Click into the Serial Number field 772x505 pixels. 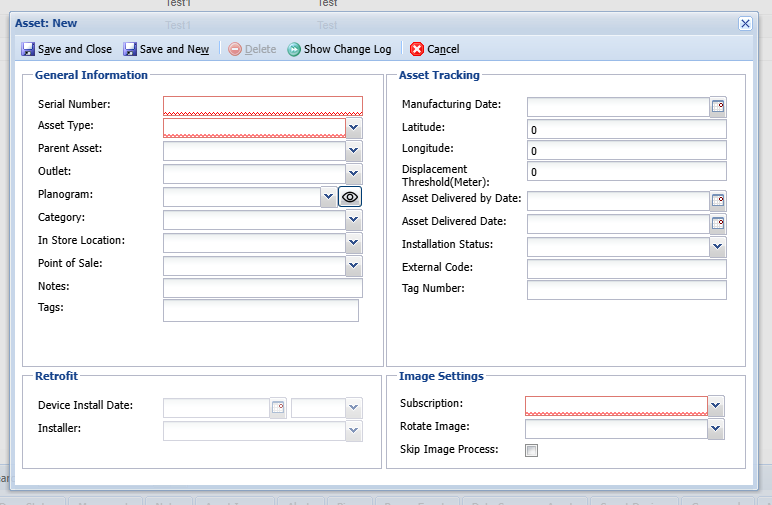(262, 105)
